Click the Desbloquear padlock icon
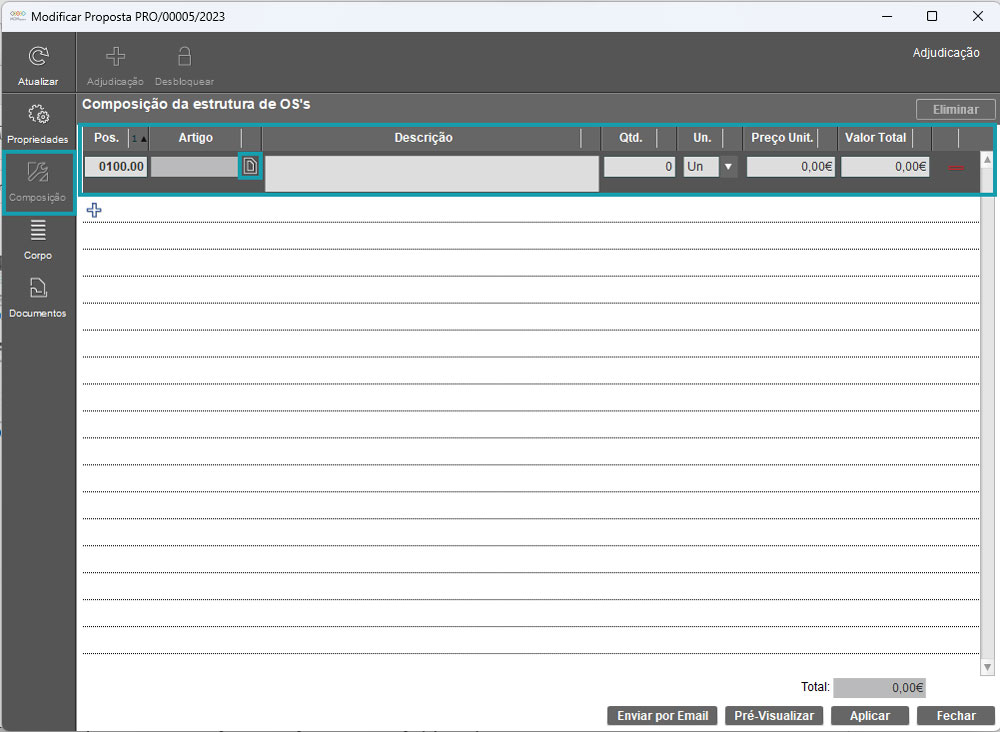Image resolution: width=1000 pixels, height=732 pixels. point(184,57)
